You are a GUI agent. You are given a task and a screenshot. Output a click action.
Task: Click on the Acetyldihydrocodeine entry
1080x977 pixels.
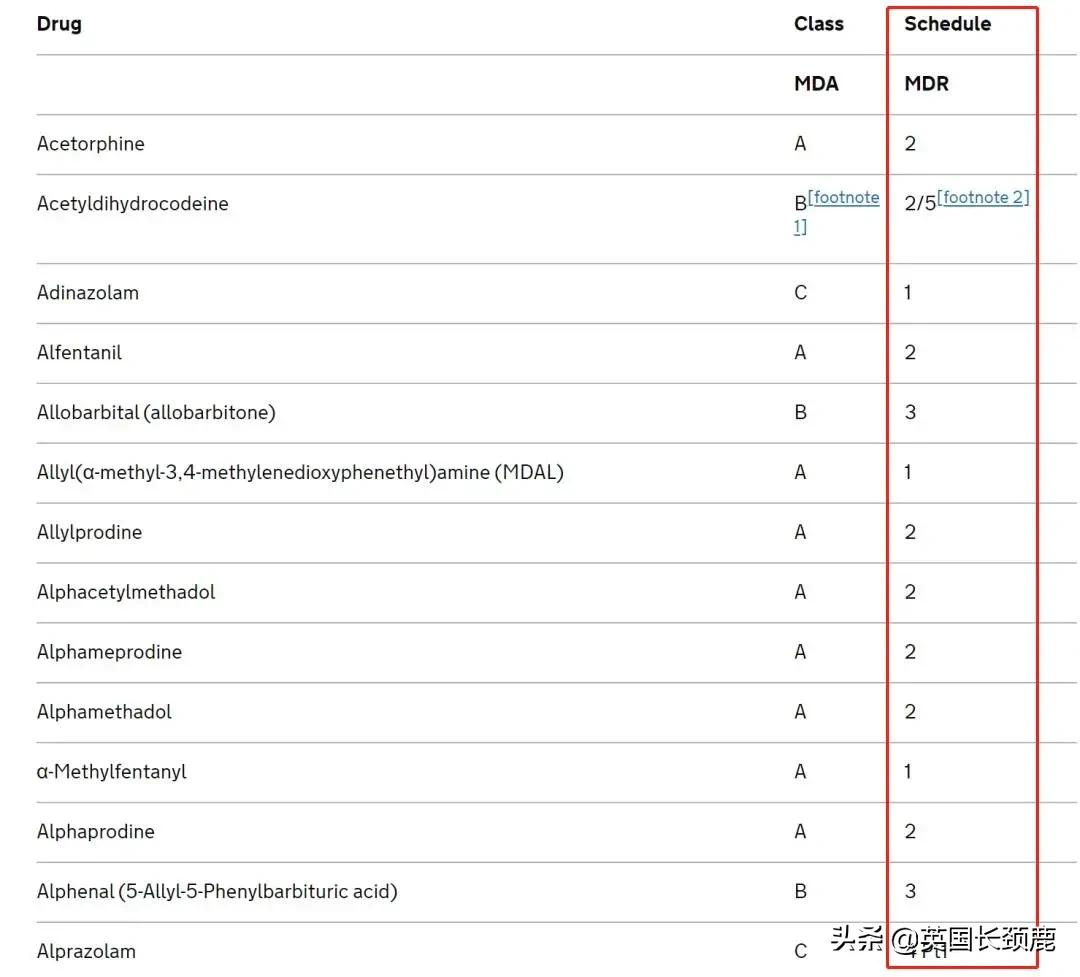133,204
